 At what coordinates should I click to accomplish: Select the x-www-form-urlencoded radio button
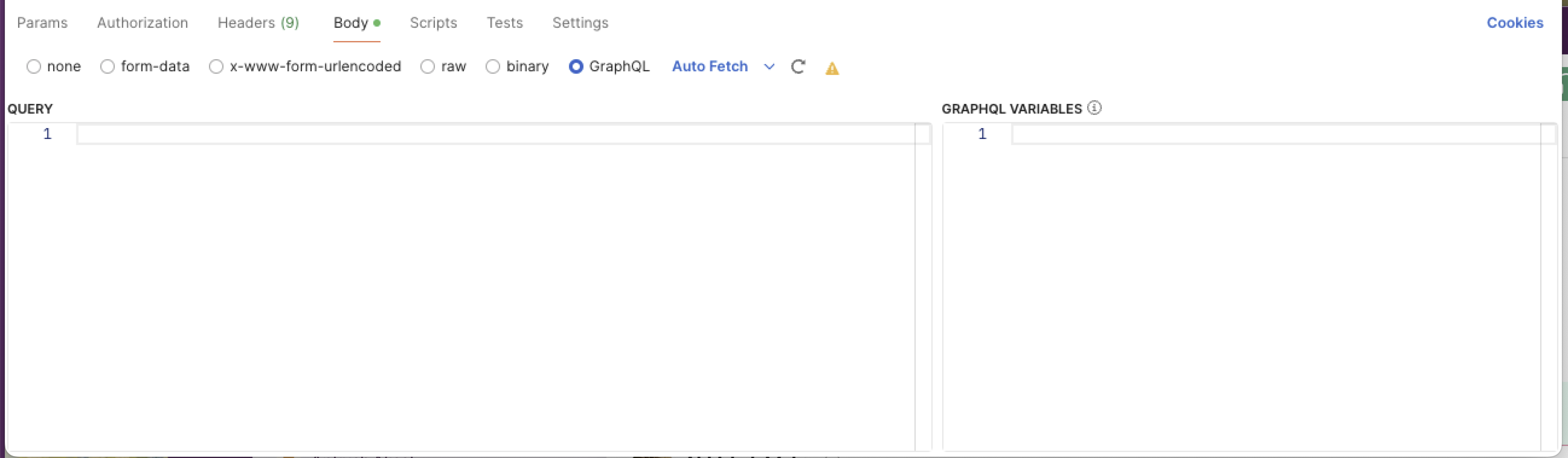pyautogui.click(x=216, y=66)
